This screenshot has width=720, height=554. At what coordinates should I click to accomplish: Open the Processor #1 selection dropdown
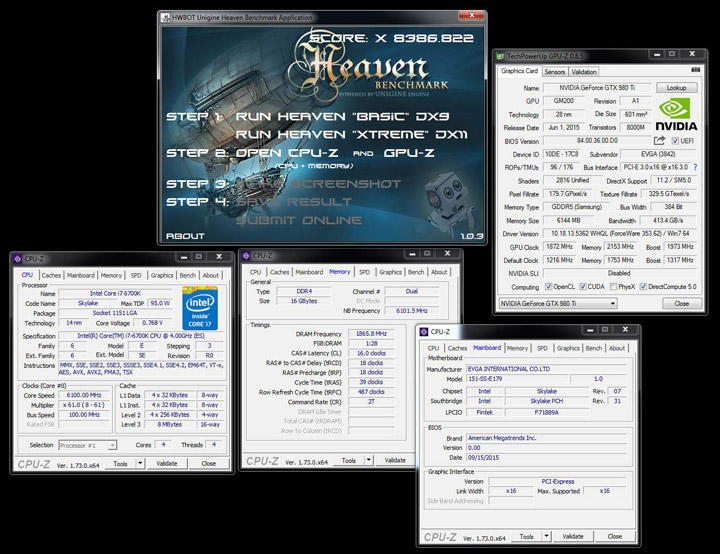point(88,445)
